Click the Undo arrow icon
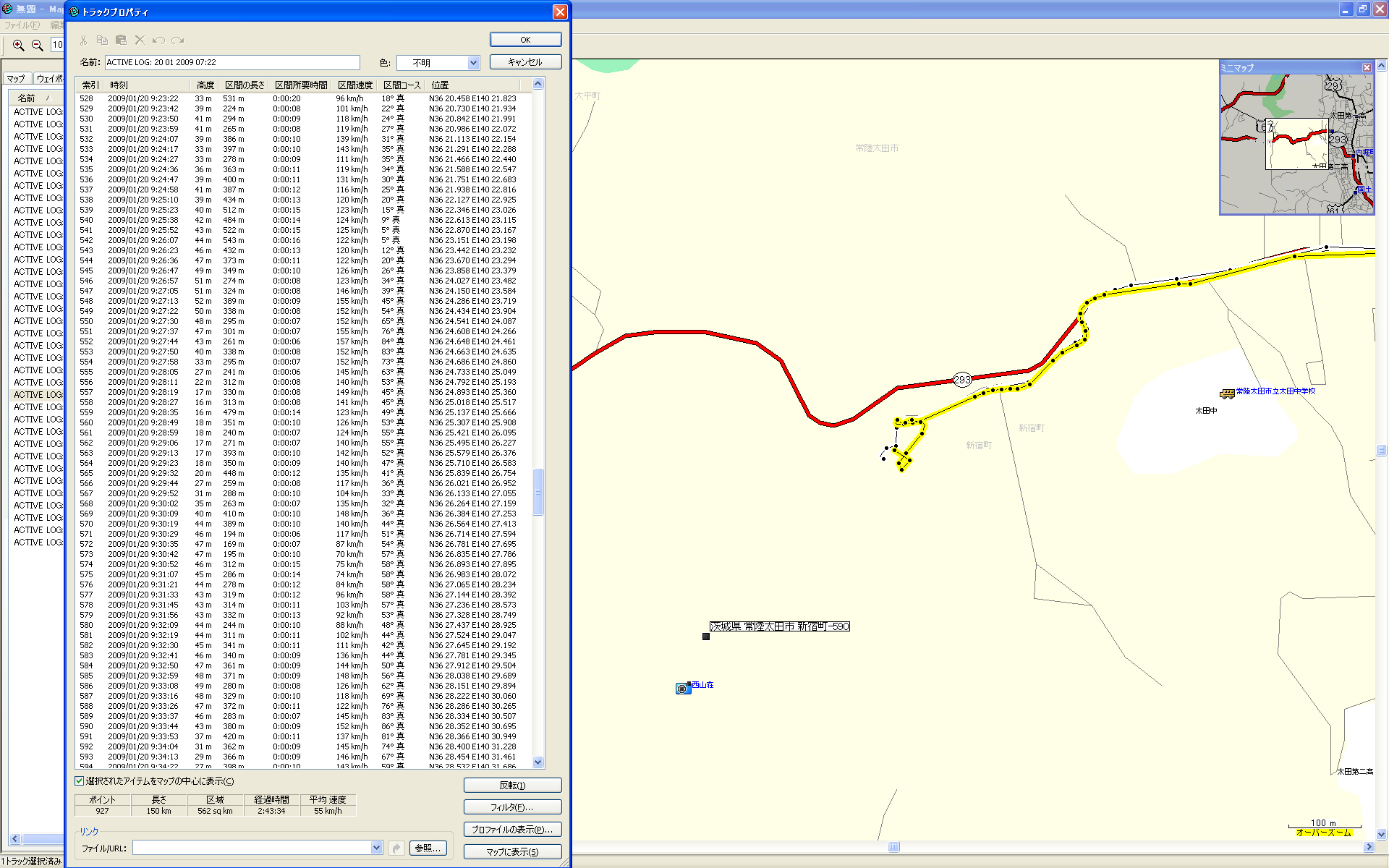 (158, 41)
